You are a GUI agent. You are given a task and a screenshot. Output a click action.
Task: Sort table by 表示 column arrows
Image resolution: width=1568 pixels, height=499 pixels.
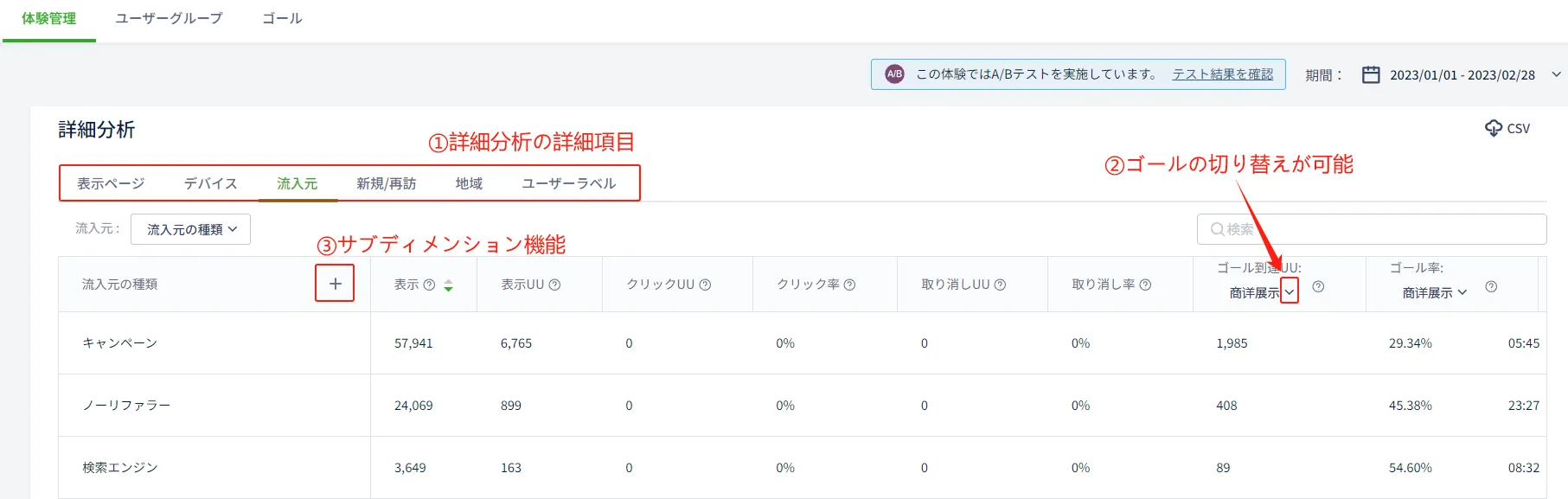448,285
